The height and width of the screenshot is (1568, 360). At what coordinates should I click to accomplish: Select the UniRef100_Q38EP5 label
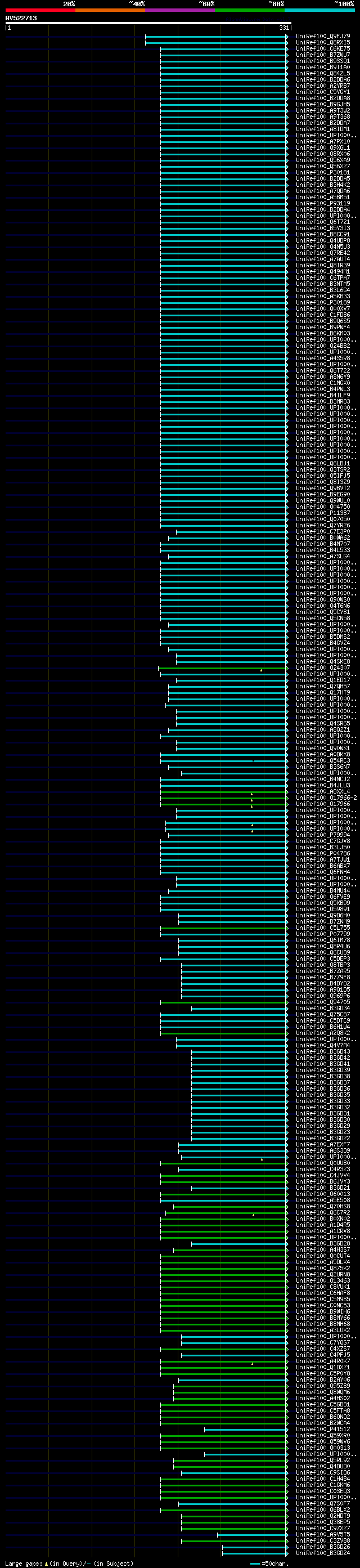click(323, 1522)
